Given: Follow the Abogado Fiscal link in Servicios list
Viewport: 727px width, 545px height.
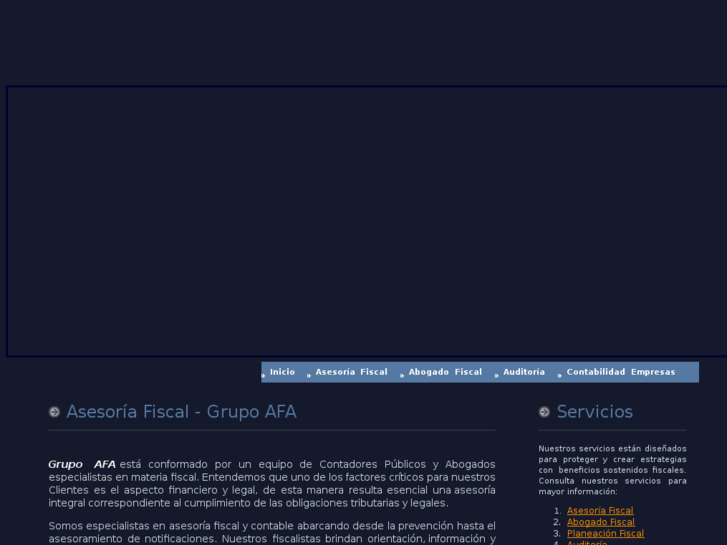Looking at the screenshot, I should click(601, 522).
